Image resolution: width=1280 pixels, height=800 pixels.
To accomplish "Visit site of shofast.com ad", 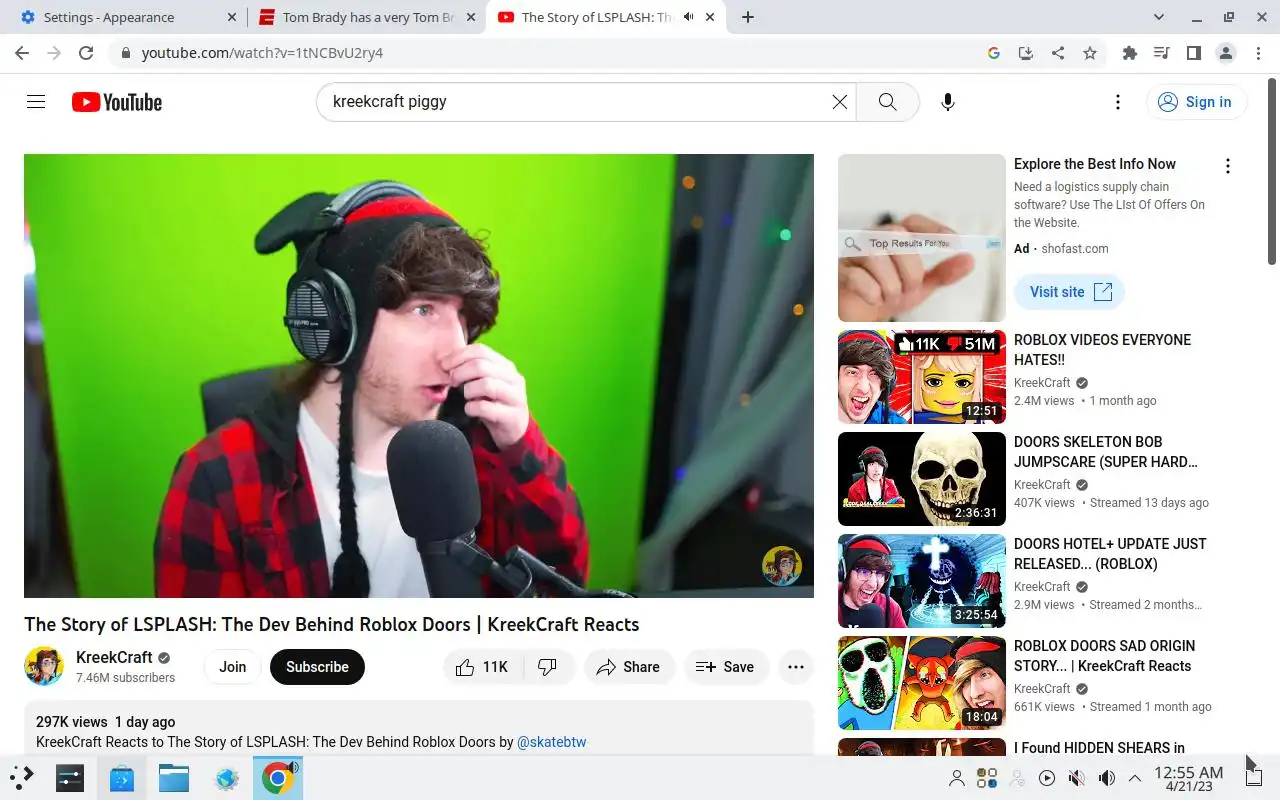I will click(x=1070, y=292).
